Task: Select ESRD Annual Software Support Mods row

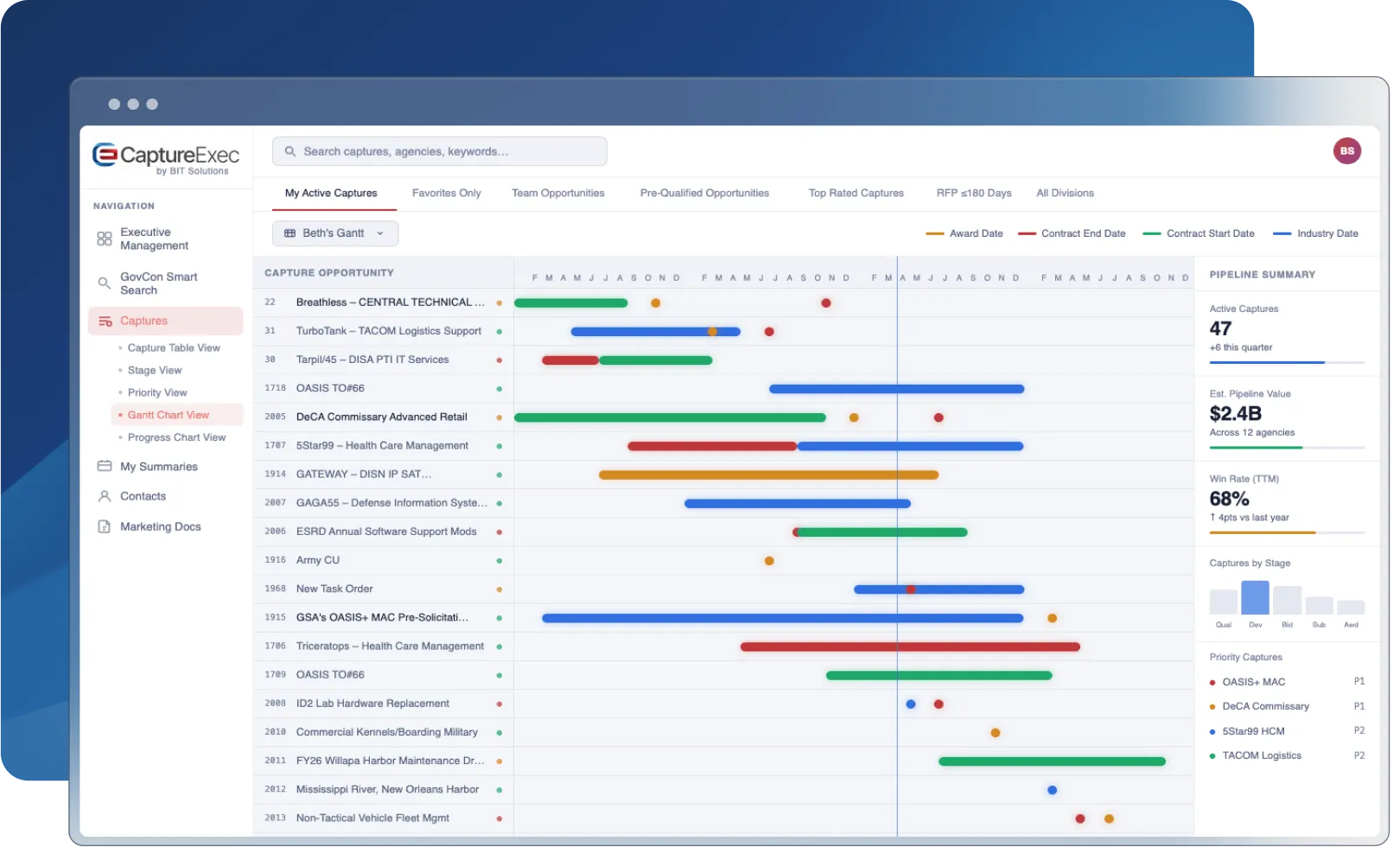Action: 384,532
